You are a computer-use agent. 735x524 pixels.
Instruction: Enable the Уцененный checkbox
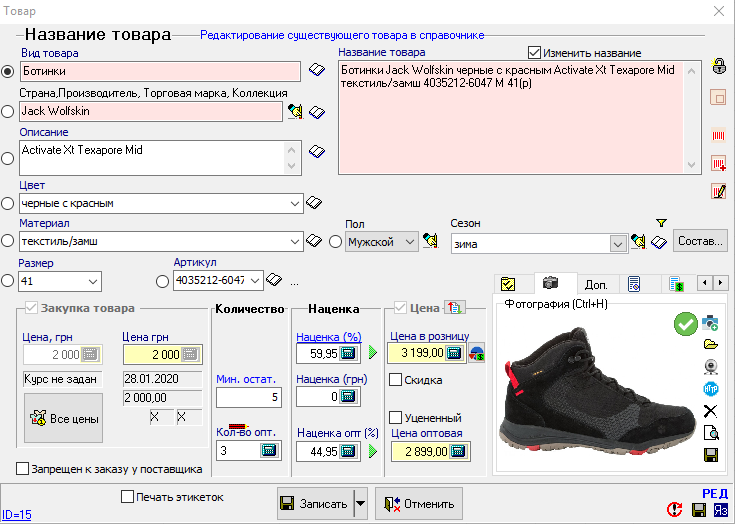pos(395,417)
